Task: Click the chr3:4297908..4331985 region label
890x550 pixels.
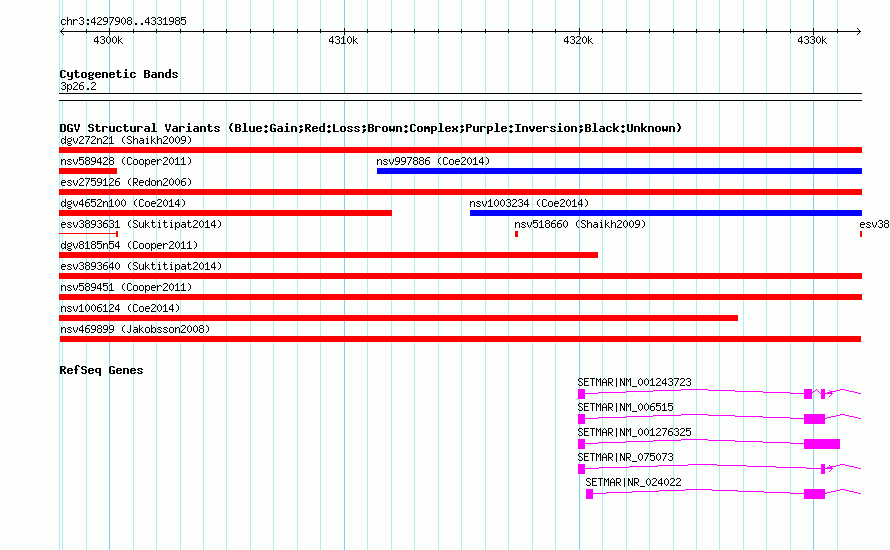Action: pyautogui.click(x=123, y=21)
